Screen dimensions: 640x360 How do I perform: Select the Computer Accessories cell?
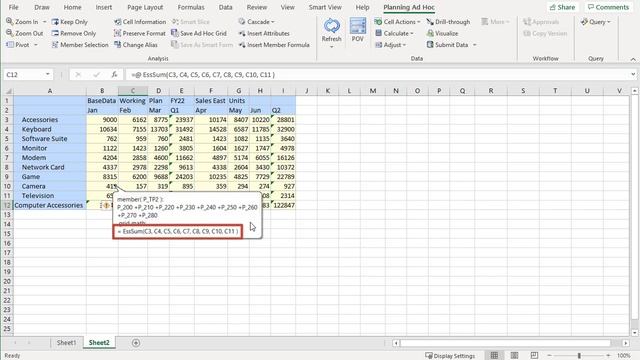[x=50, y=205]
